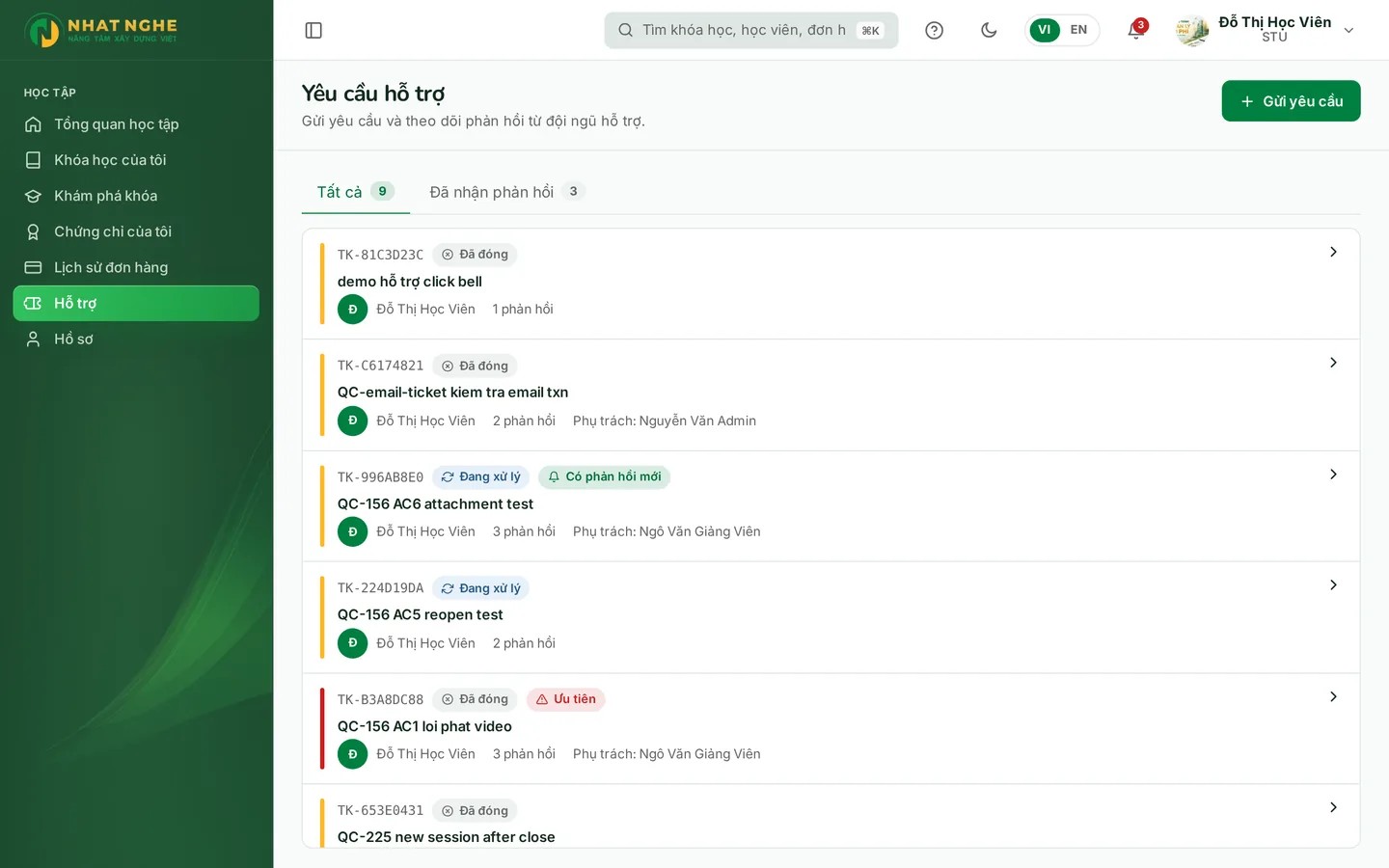1389x868 pixels.
Task: Click avatar Đ on demo hỗ trợ ticket
Action: point(353,310)
